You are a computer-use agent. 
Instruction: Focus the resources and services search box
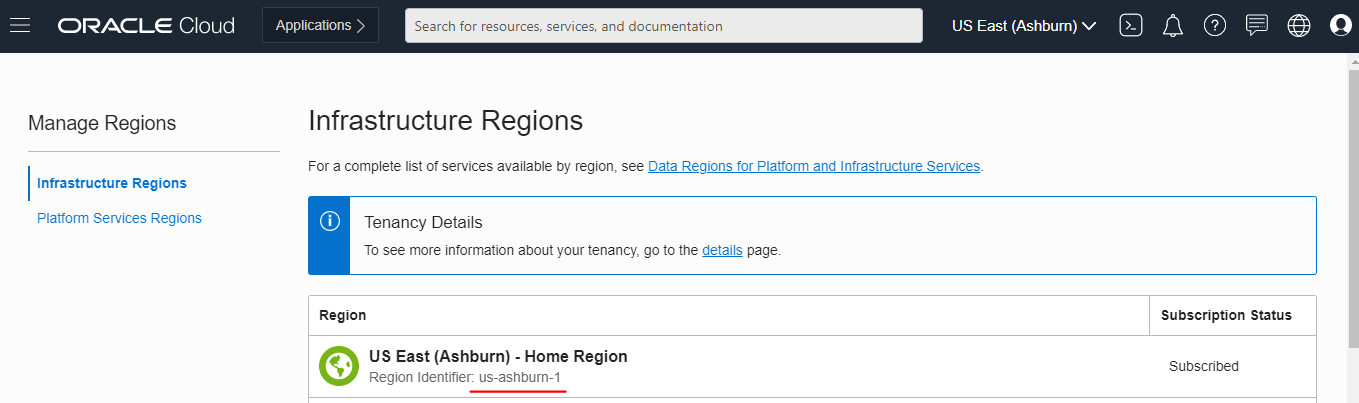pos(663,26)
